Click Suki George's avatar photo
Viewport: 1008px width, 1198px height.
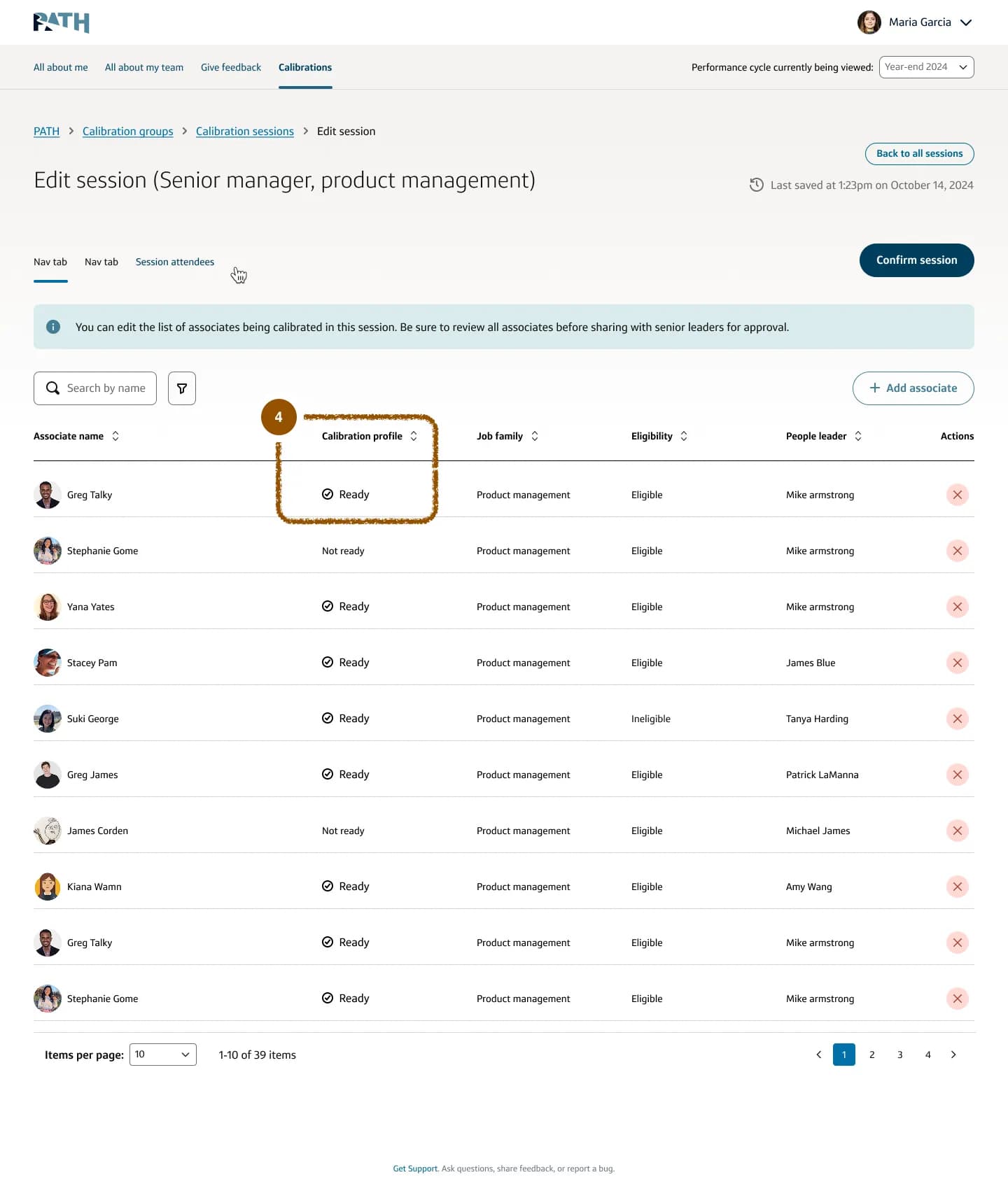click(48, 719)
